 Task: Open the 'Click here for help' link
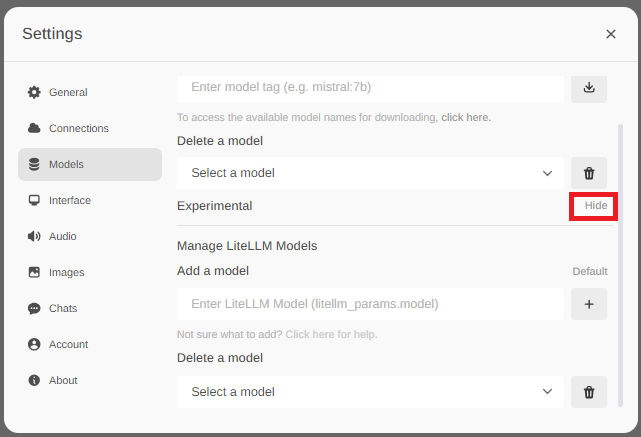click(331, 334)
